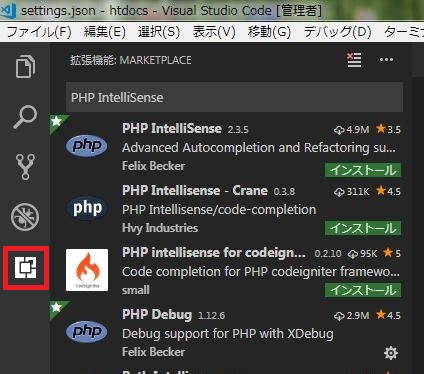Click the 拡張機能: MARKETPLACE panel header
424x374 pixels.
point(131,60)
